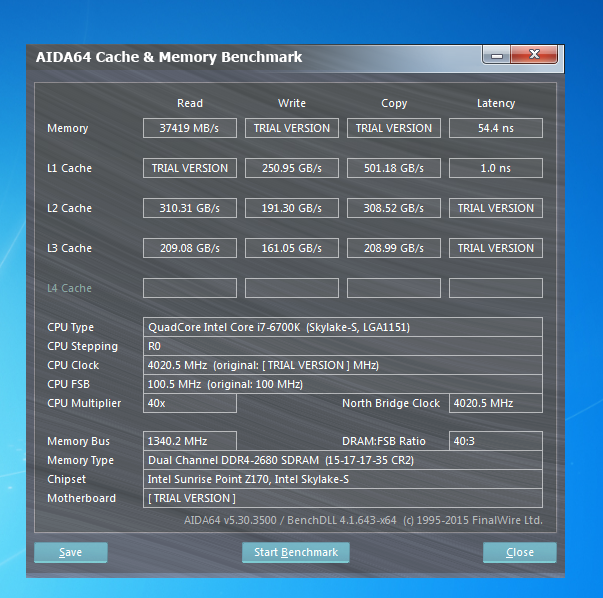Select Memory Bus 1340.2 MHz value

coord(190,441)
